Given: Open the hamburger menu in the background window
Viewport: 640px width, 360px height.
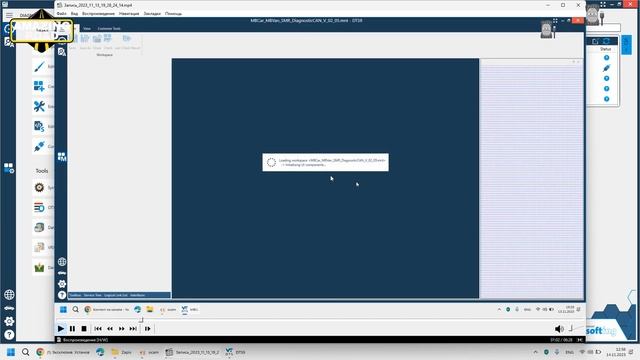Looking at the screenshot, I should coord(9,15).
